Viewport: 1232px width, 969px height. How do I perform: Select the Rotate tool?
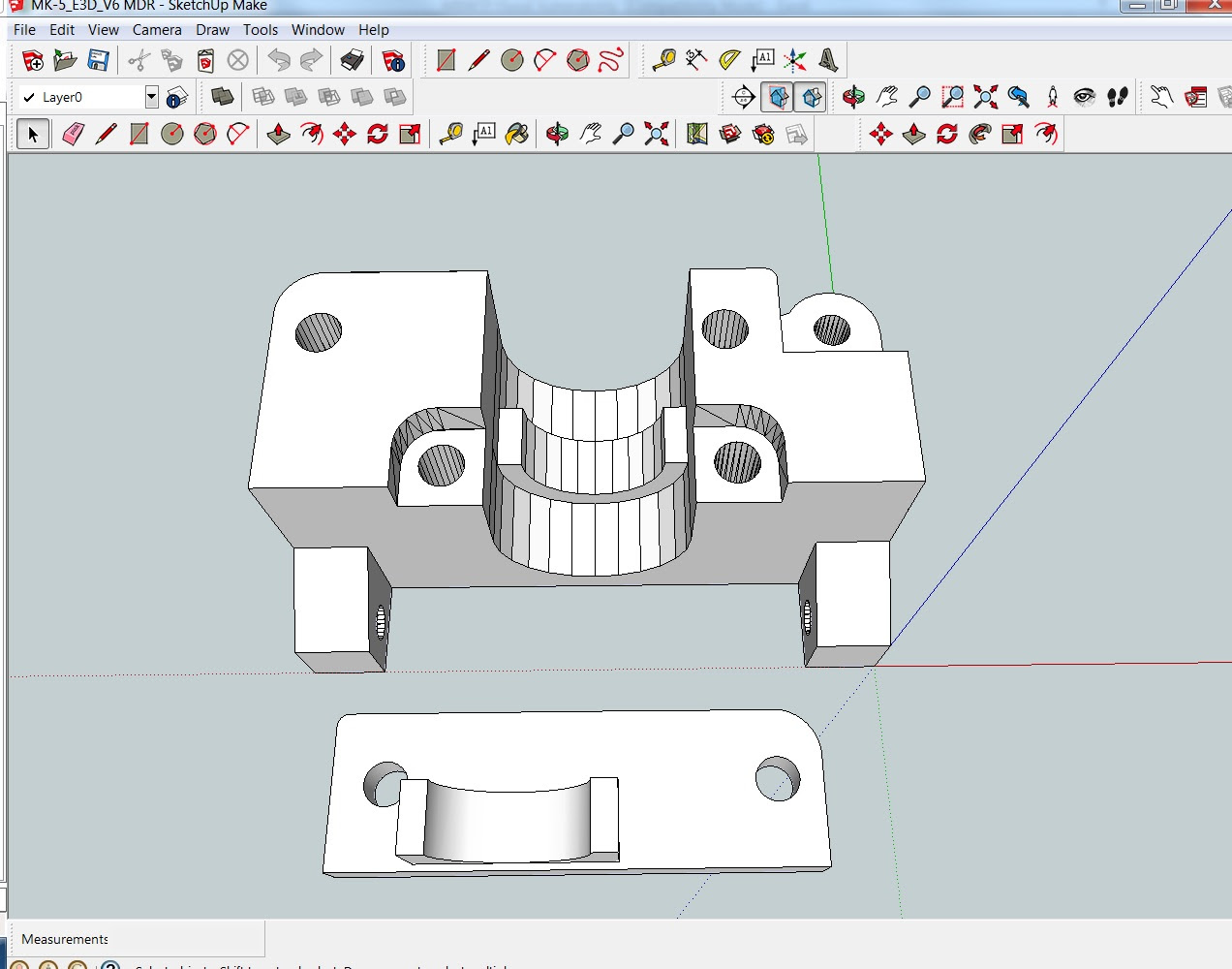click(378, 134)
